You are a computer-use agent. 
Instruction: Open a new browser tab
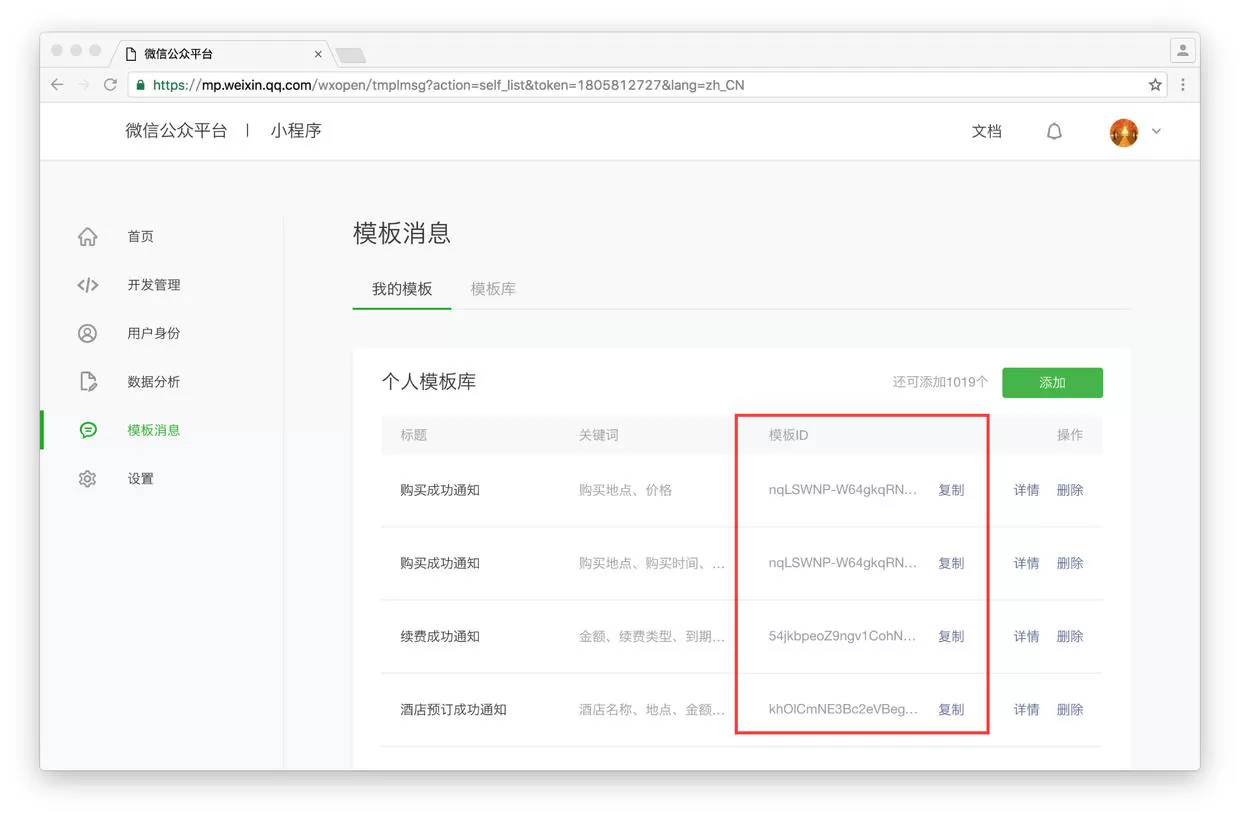tap(350, 54)
